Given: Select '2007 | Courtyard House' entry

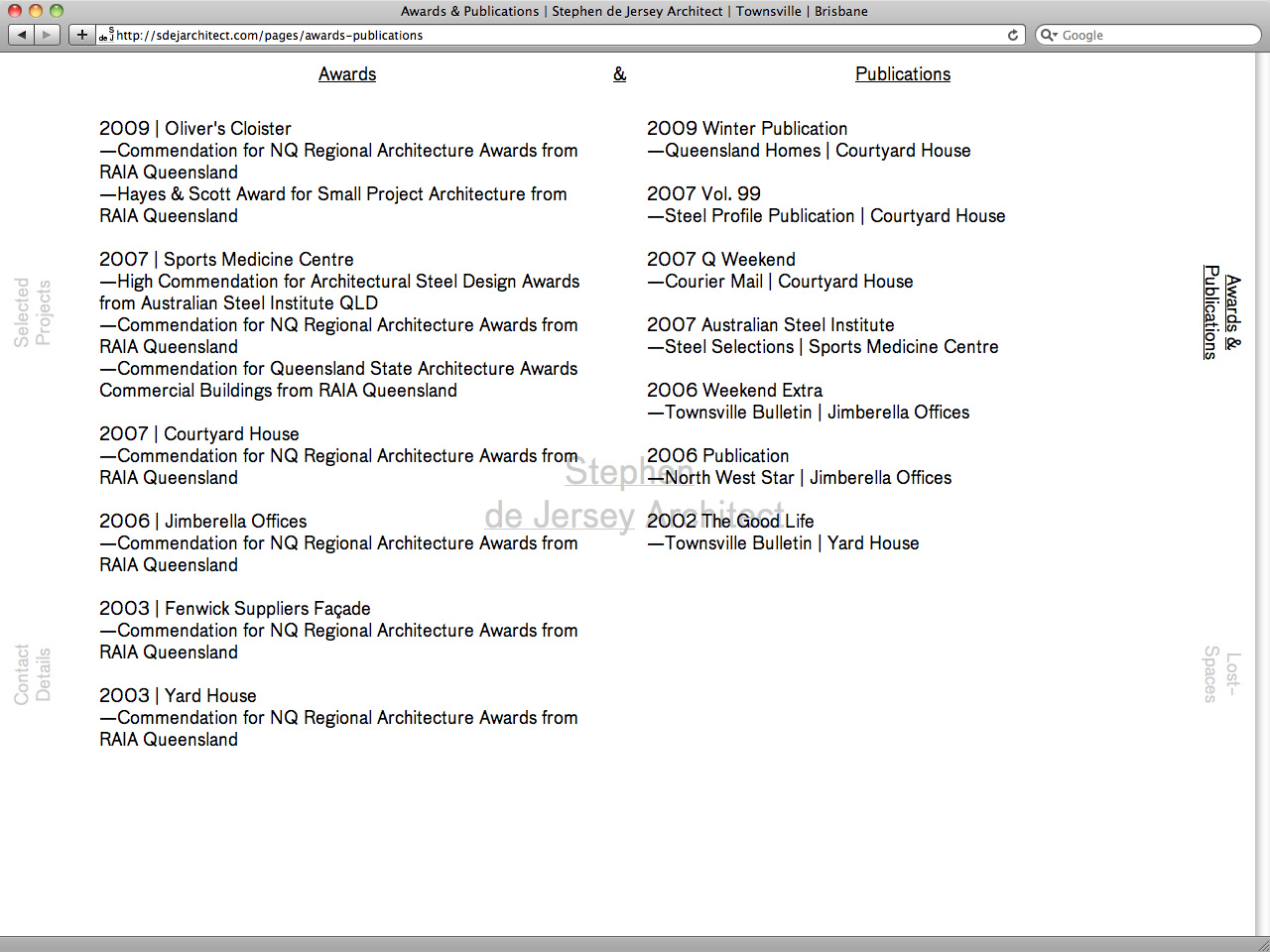Looking at the screenshot, I should click(x=199, y=434).
